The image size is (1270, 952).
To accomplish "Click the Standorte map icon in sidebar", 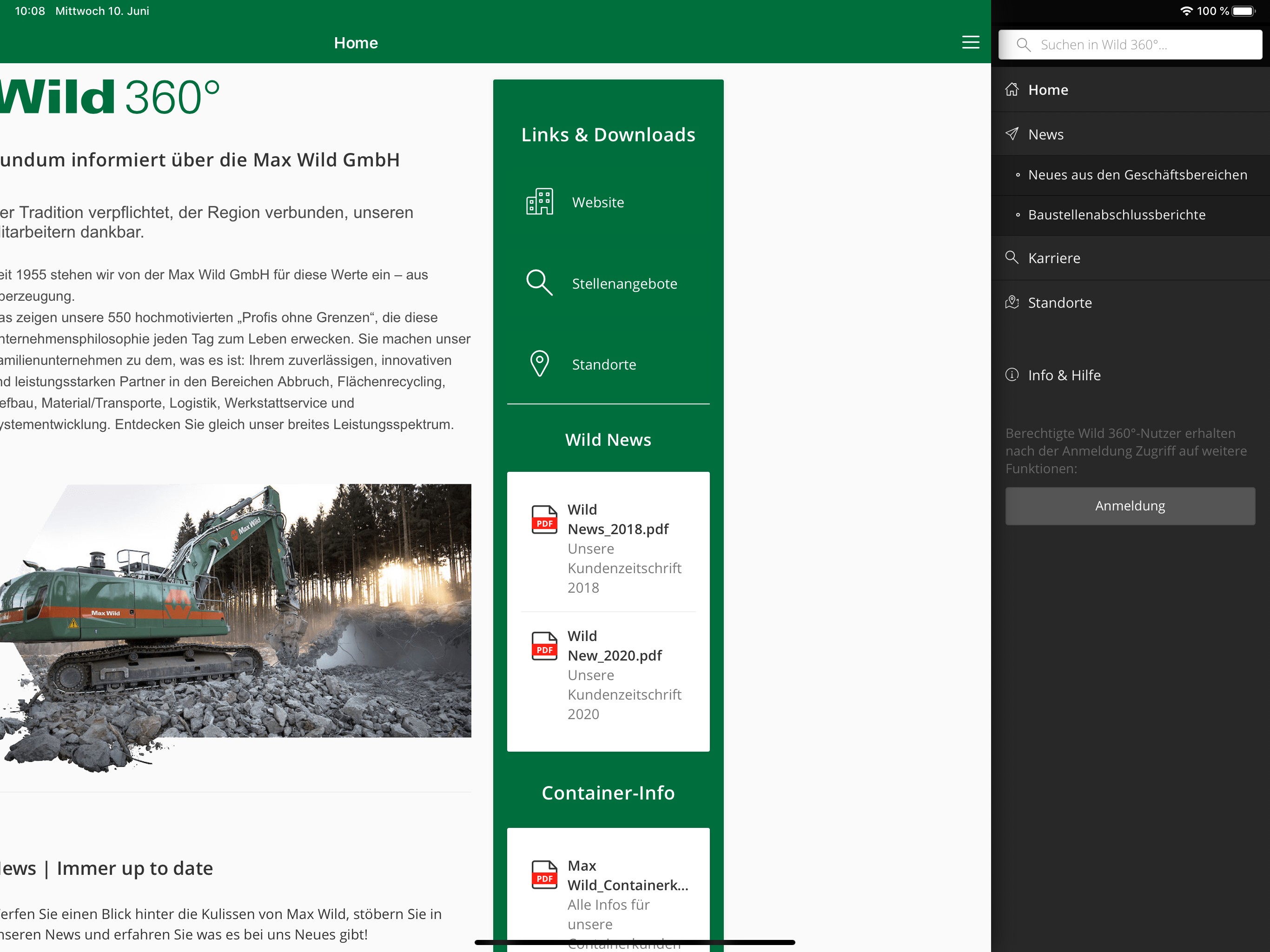I will pyautogui.click(x=1012, y=302).
